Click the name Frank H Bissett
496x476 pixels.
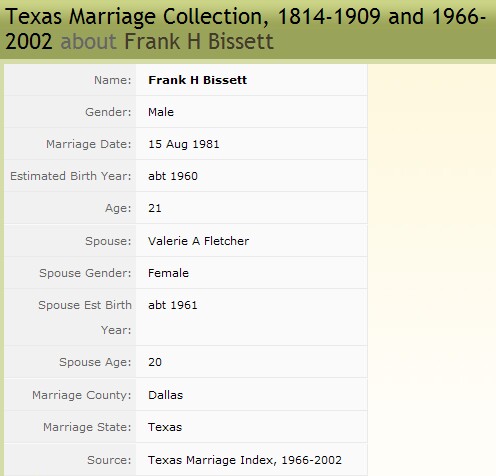coord(198,80)
